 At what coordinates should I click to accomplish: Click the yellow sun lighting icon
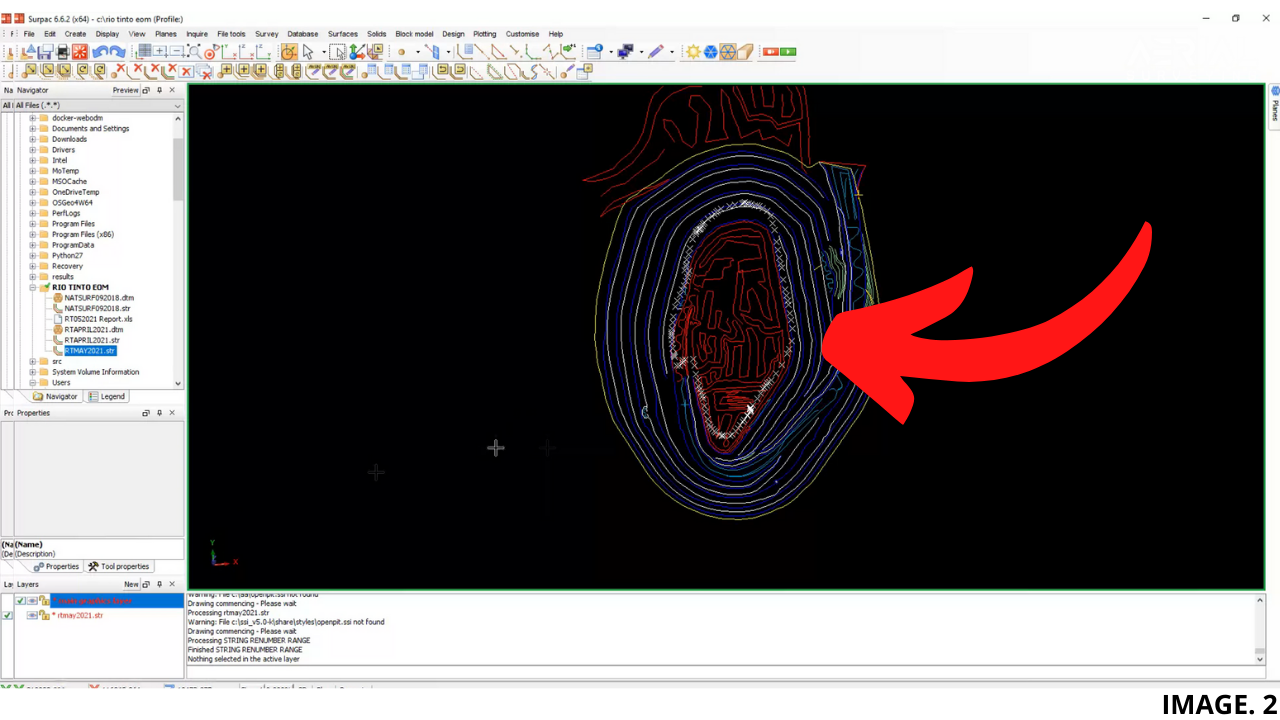(693, 52)
